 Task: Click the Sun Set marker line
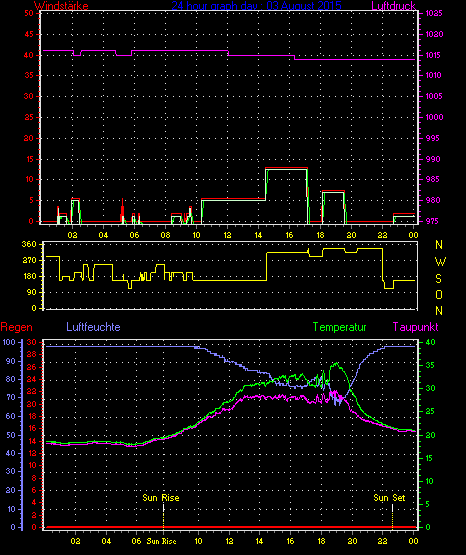392,516
